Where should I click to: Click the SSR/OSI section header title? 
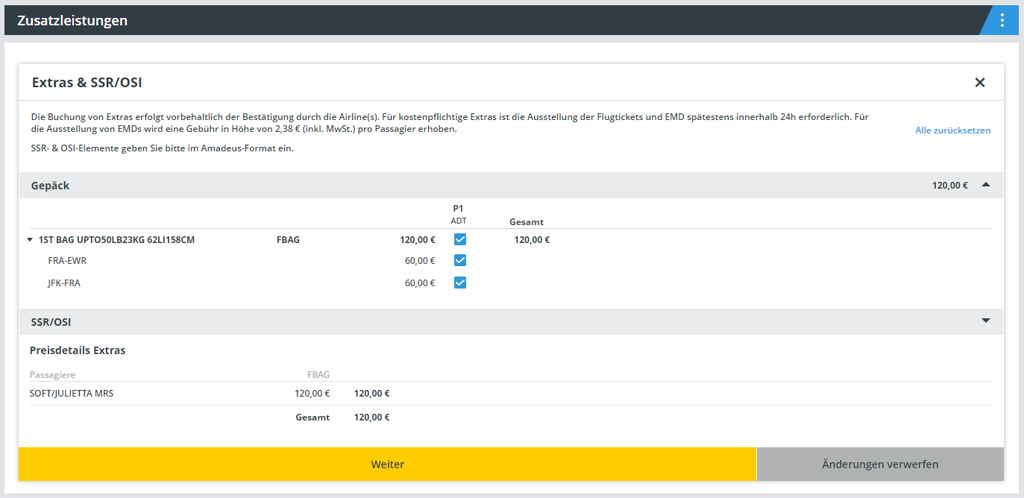pyautogui.click(x=51, y=322)
